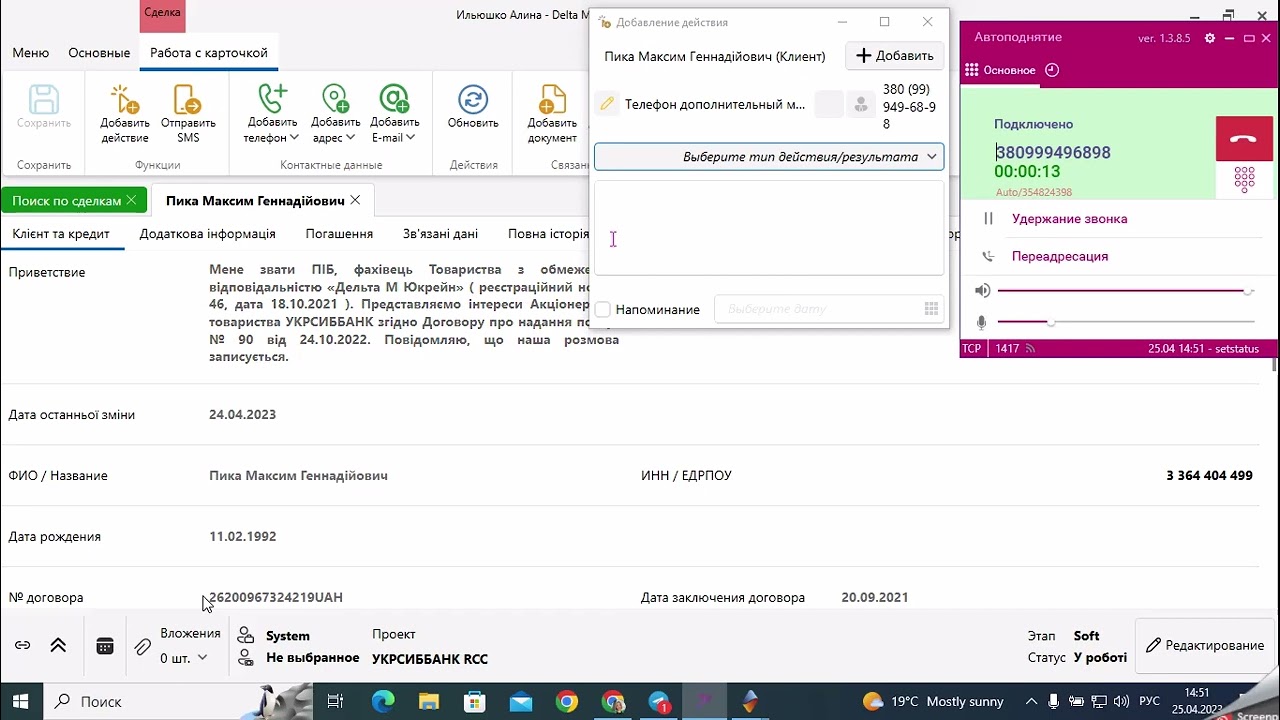
Task: Click the Редактирование button
Action: (x=1205, y=645)
